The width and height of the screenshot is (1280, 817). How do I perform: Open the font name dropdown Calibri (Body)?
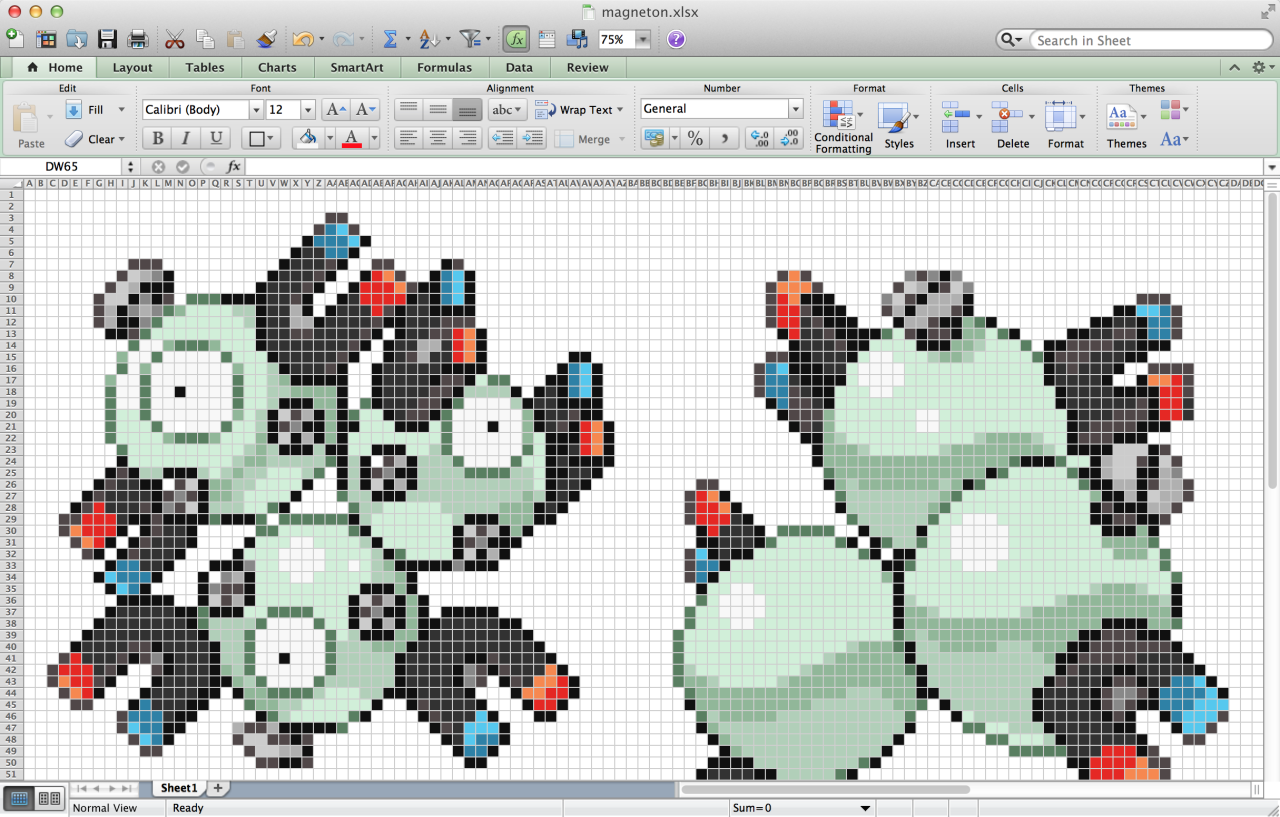point(256,110)
